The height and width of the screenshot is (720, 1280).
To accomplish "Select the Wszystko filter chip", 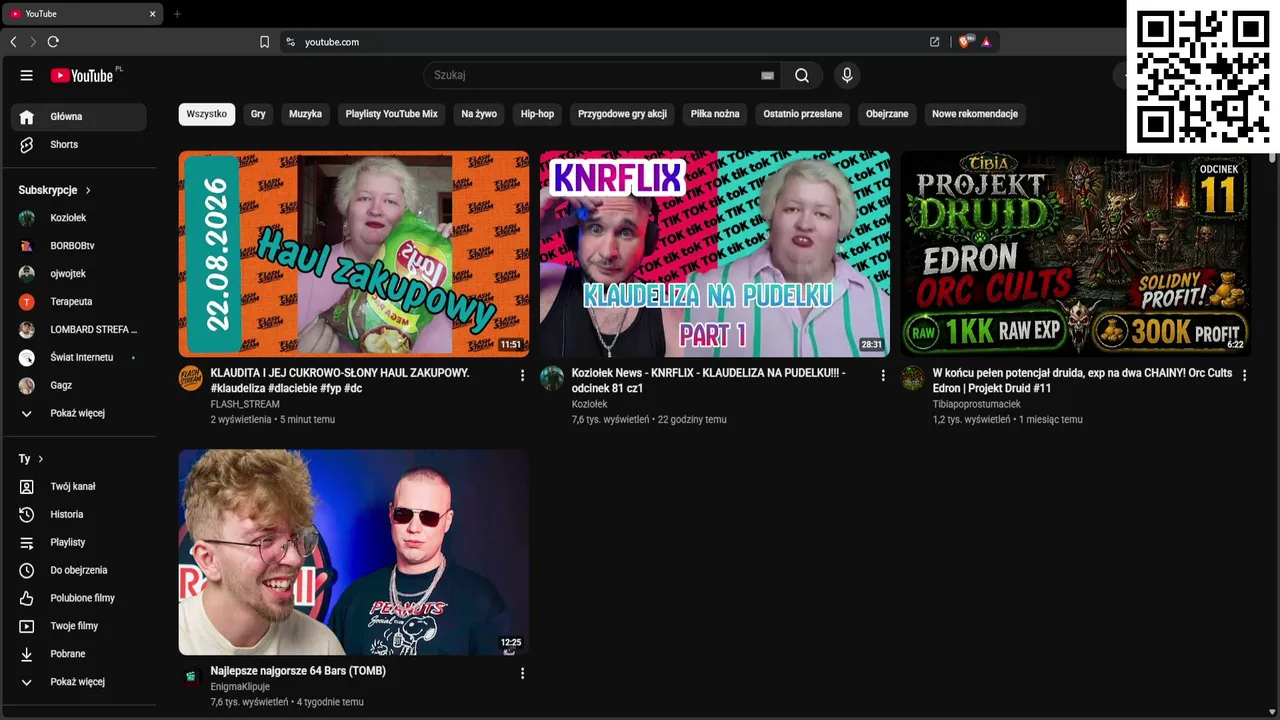I will (207, 114).
